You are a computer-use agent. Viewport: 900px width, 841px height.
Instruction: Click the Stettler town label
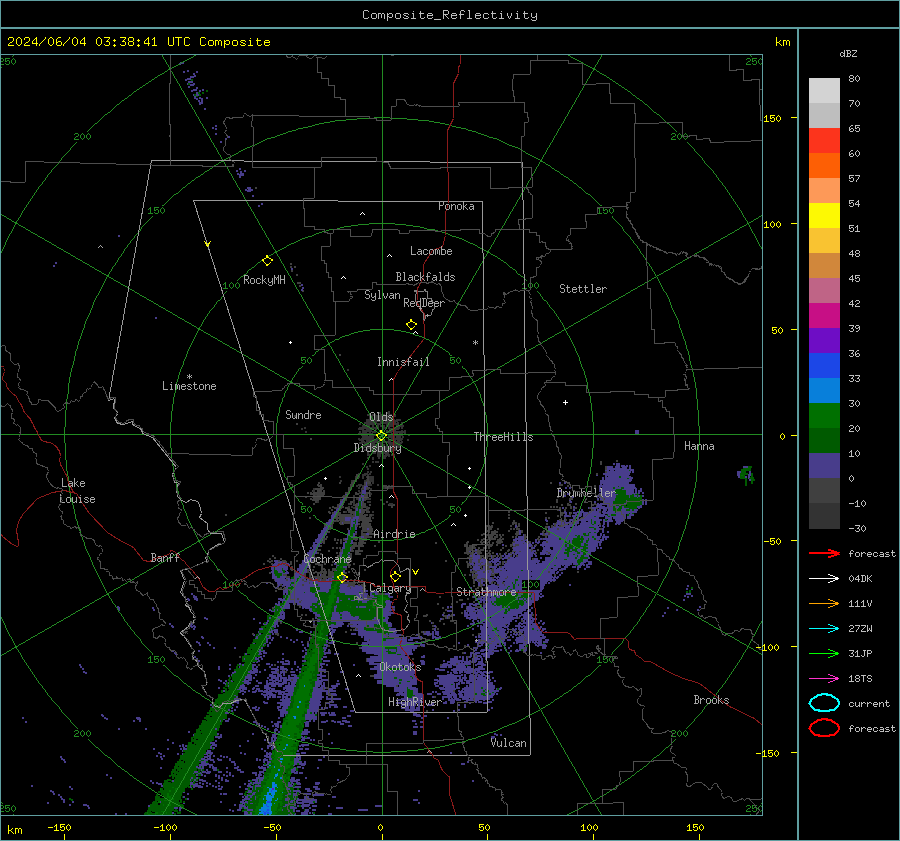pos(583,289)
